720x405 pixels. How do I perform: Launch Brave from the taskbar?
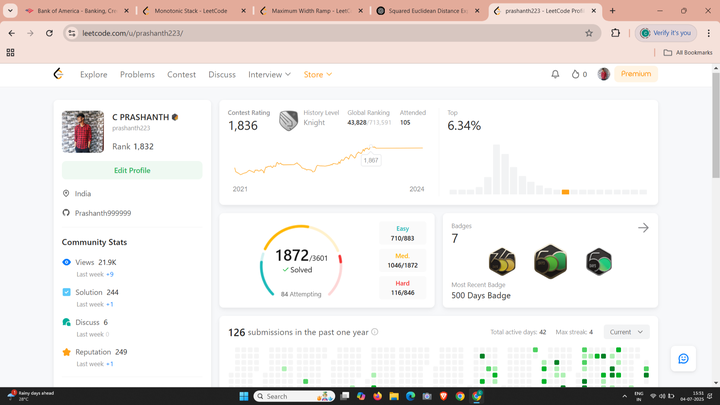pyautogui.click(x=443, y=396)
